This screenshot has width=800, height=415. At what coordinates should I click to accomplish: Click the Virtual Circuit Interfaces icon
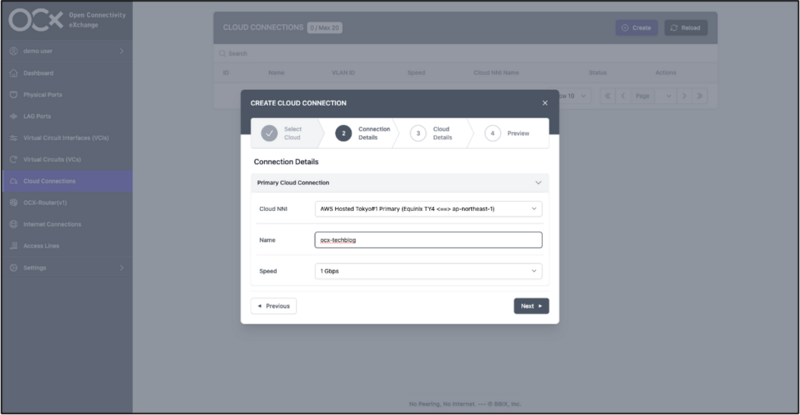(14, 138)
